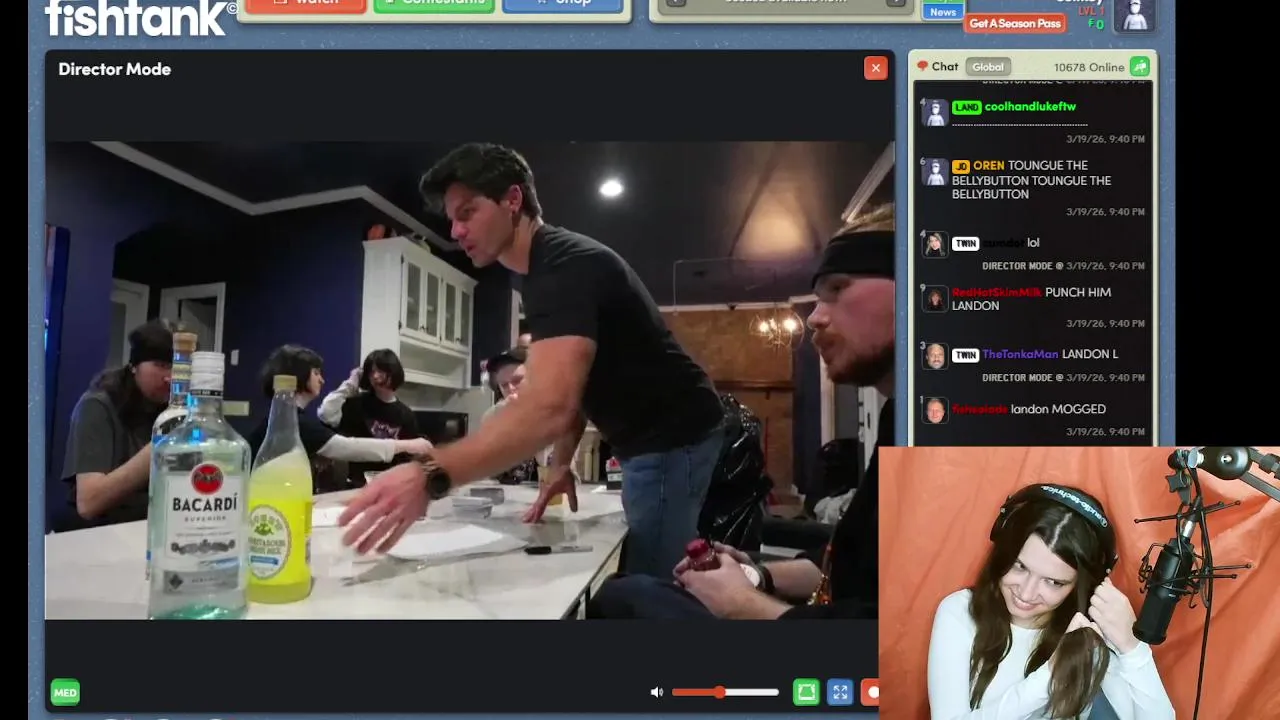The image size is (1280, 720).
Task: Click the left arrow in the top banner
Action: tap(676, 3)
